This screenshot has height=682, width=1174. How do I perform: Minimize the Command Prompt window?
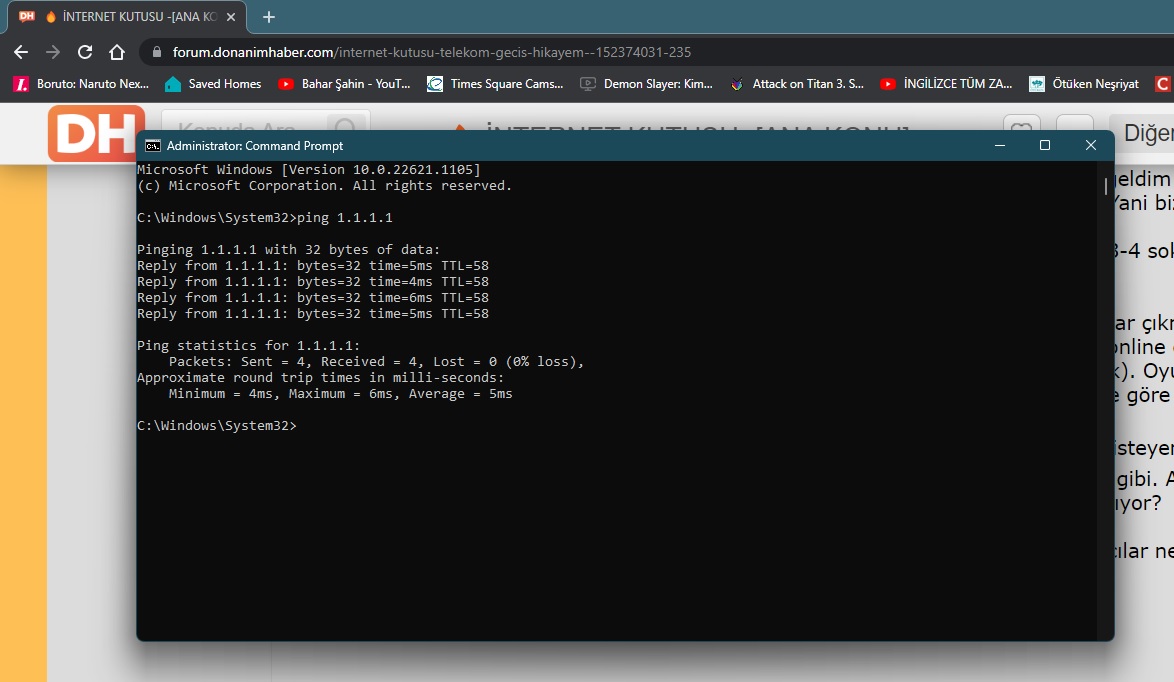tap(1000, 145)
